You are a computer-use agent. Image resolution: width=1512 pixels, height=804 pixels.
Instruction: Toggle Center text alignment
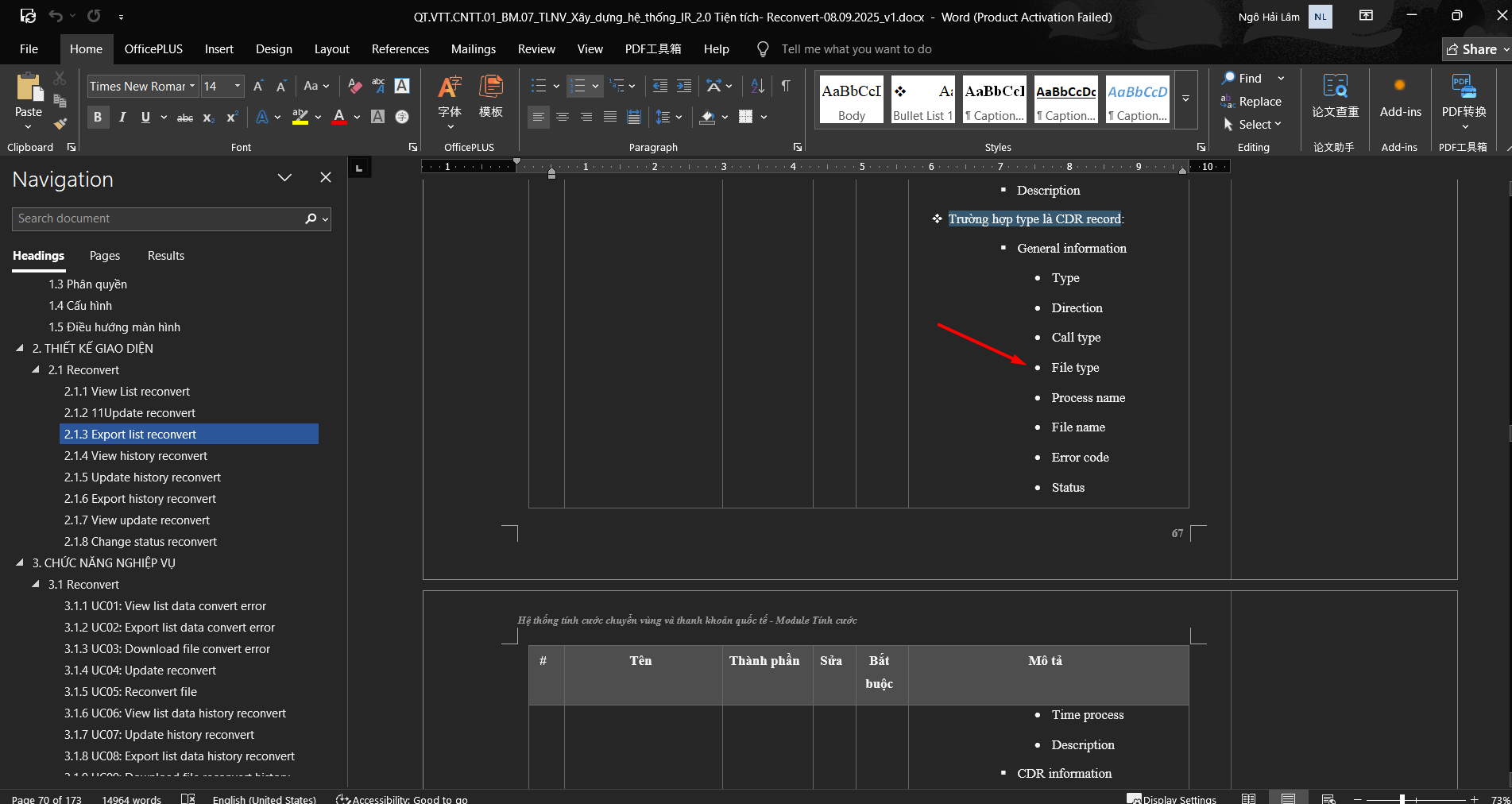point(562,117)
